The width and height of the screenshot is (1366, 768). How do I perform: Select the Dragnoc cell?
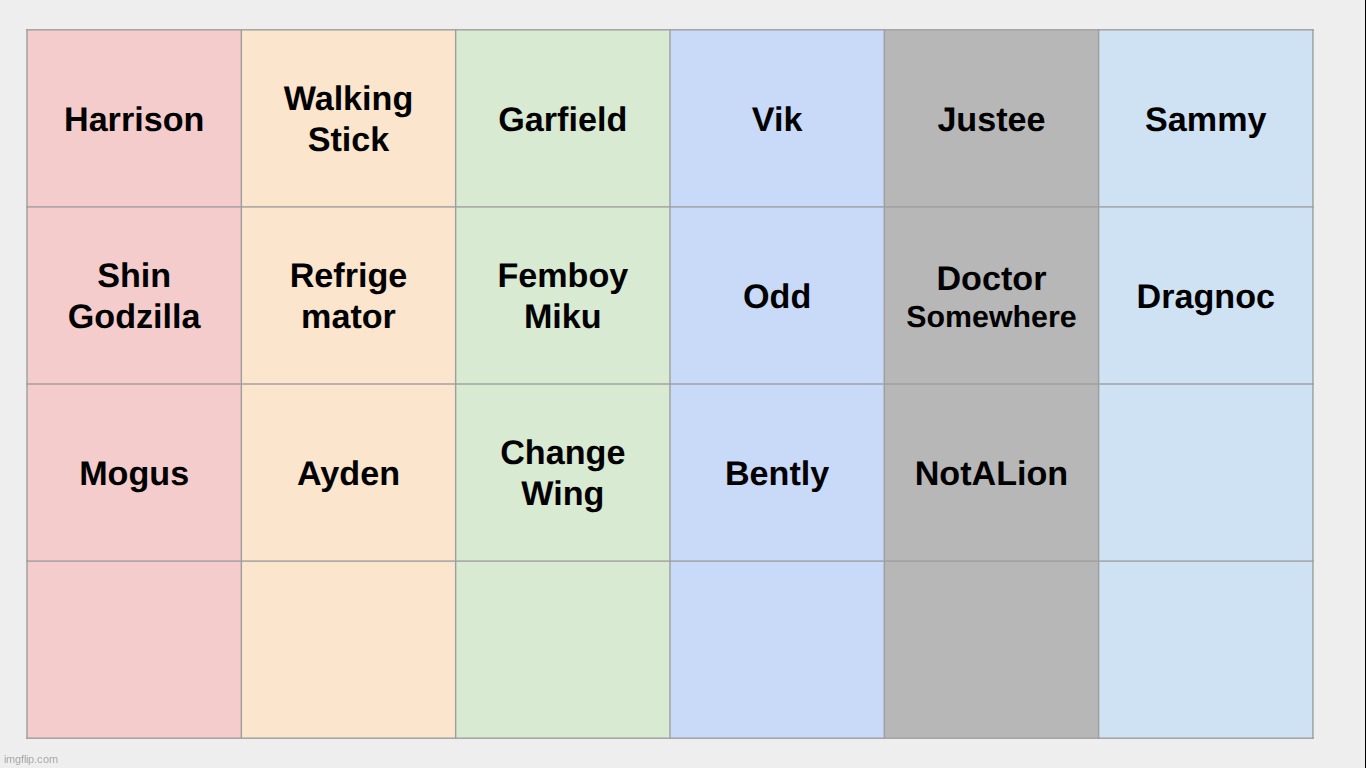click(1205, 296)
